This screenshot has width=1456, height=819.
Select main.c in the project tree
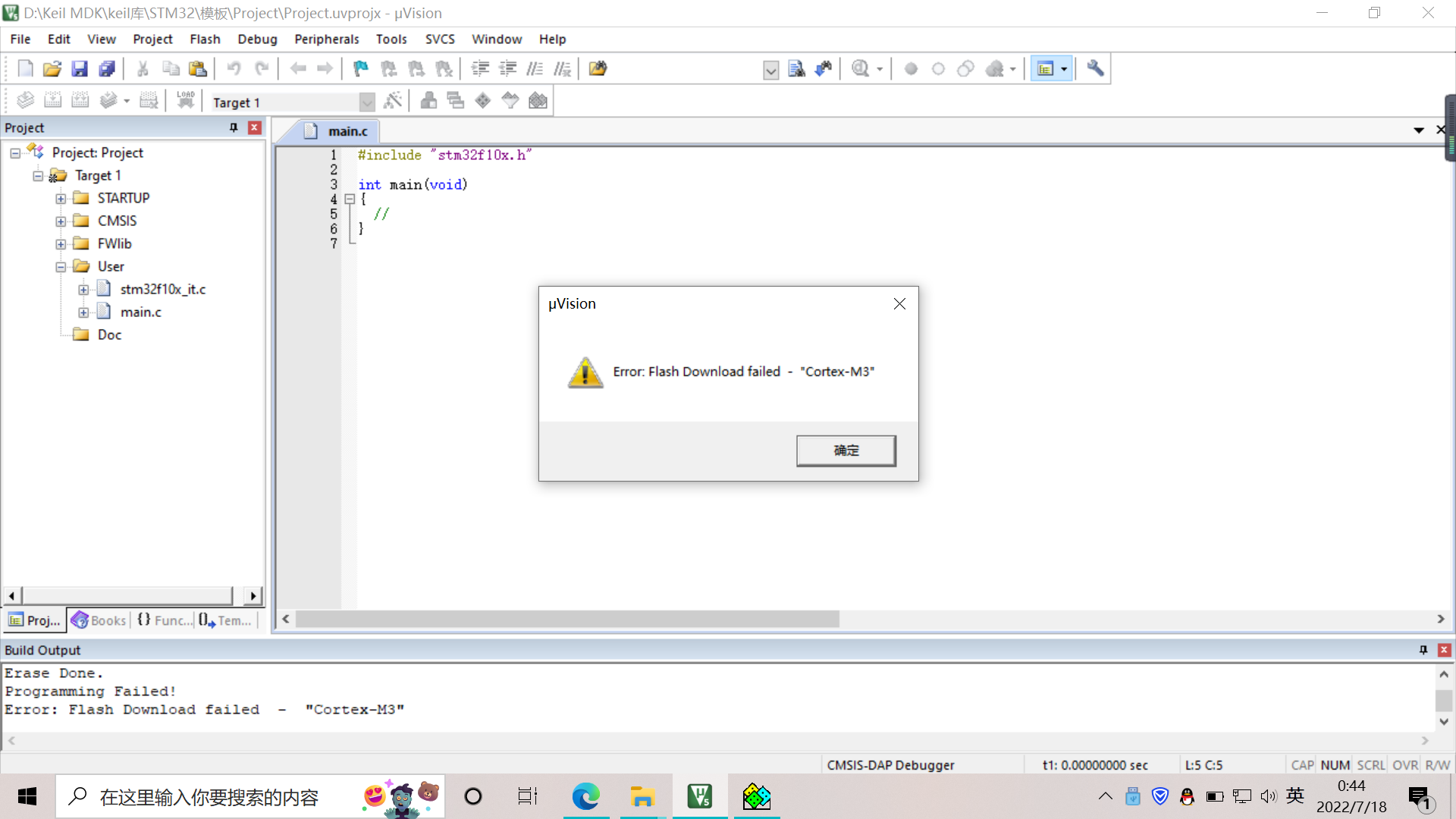pos(140,312)
